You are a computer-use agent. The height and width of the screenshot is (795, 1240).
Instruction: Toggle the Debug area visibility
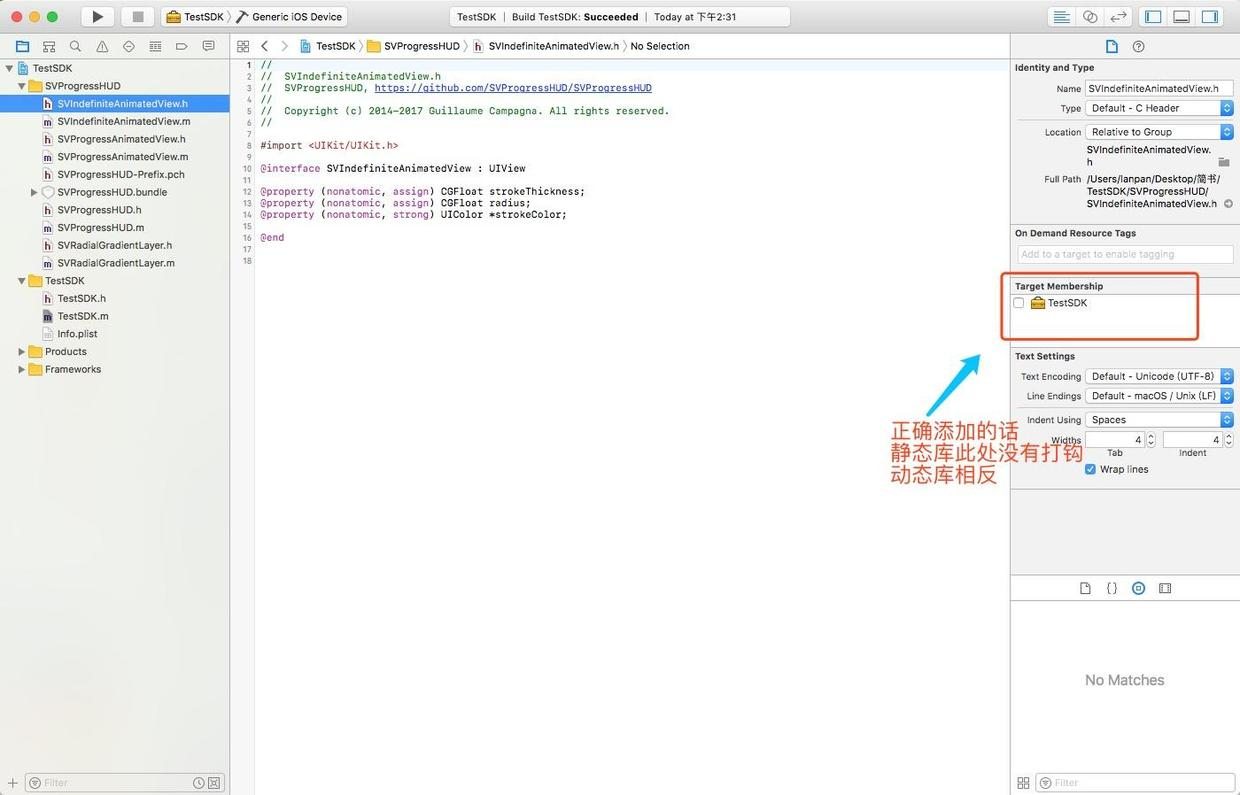click(x=1181, y=16)
